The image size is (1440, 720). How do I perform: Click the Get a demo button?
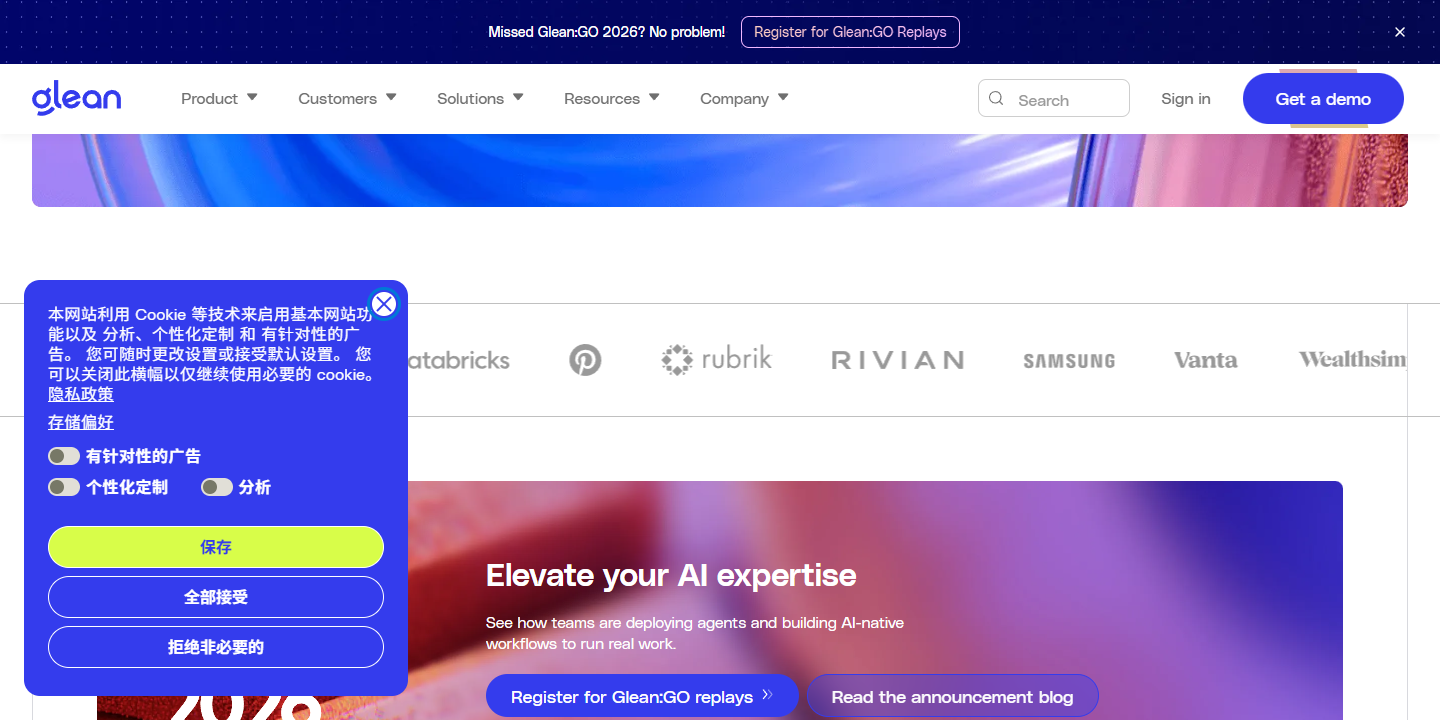point(1323,99)
